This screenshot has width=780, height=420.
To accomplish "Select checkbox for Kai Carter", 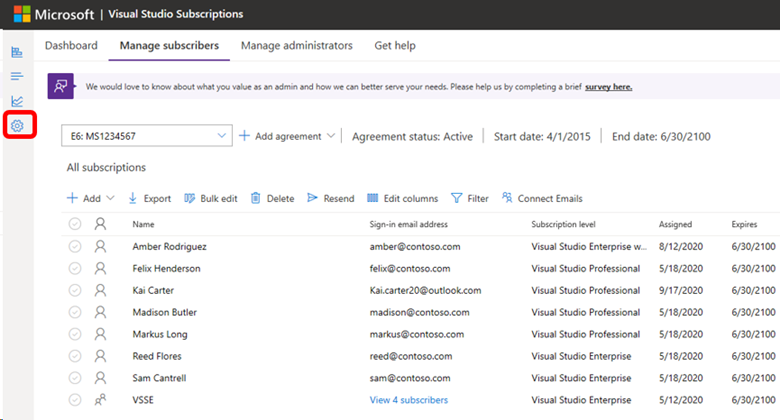I will coord(75,290).
